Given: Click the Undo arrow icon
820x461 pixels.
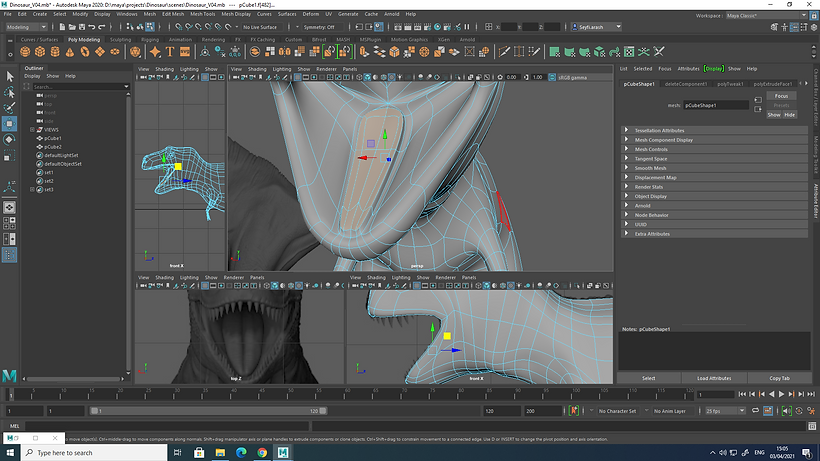Looking at the screenshot, I should [92, 27].
